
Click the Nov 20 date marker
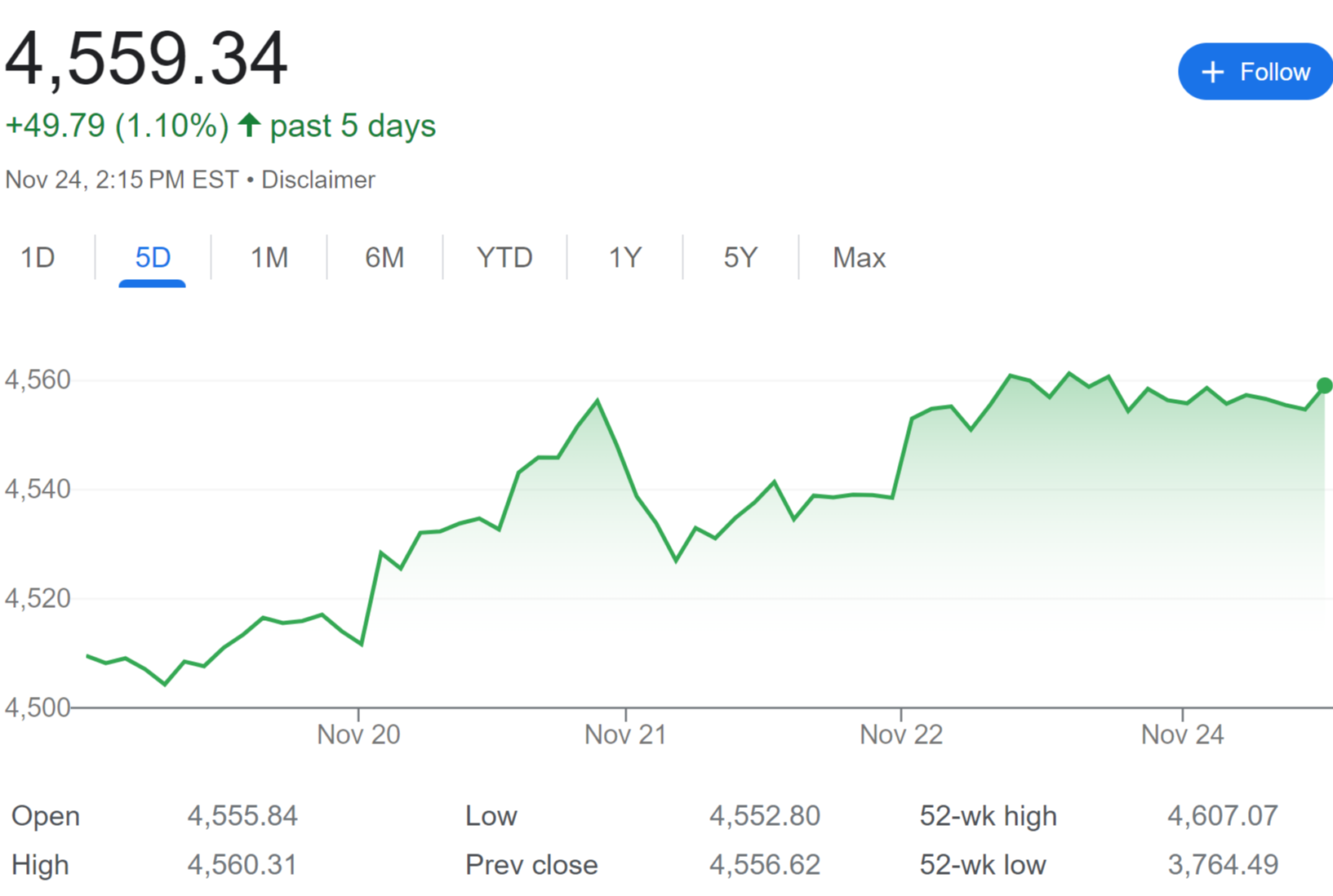point(358,734)
